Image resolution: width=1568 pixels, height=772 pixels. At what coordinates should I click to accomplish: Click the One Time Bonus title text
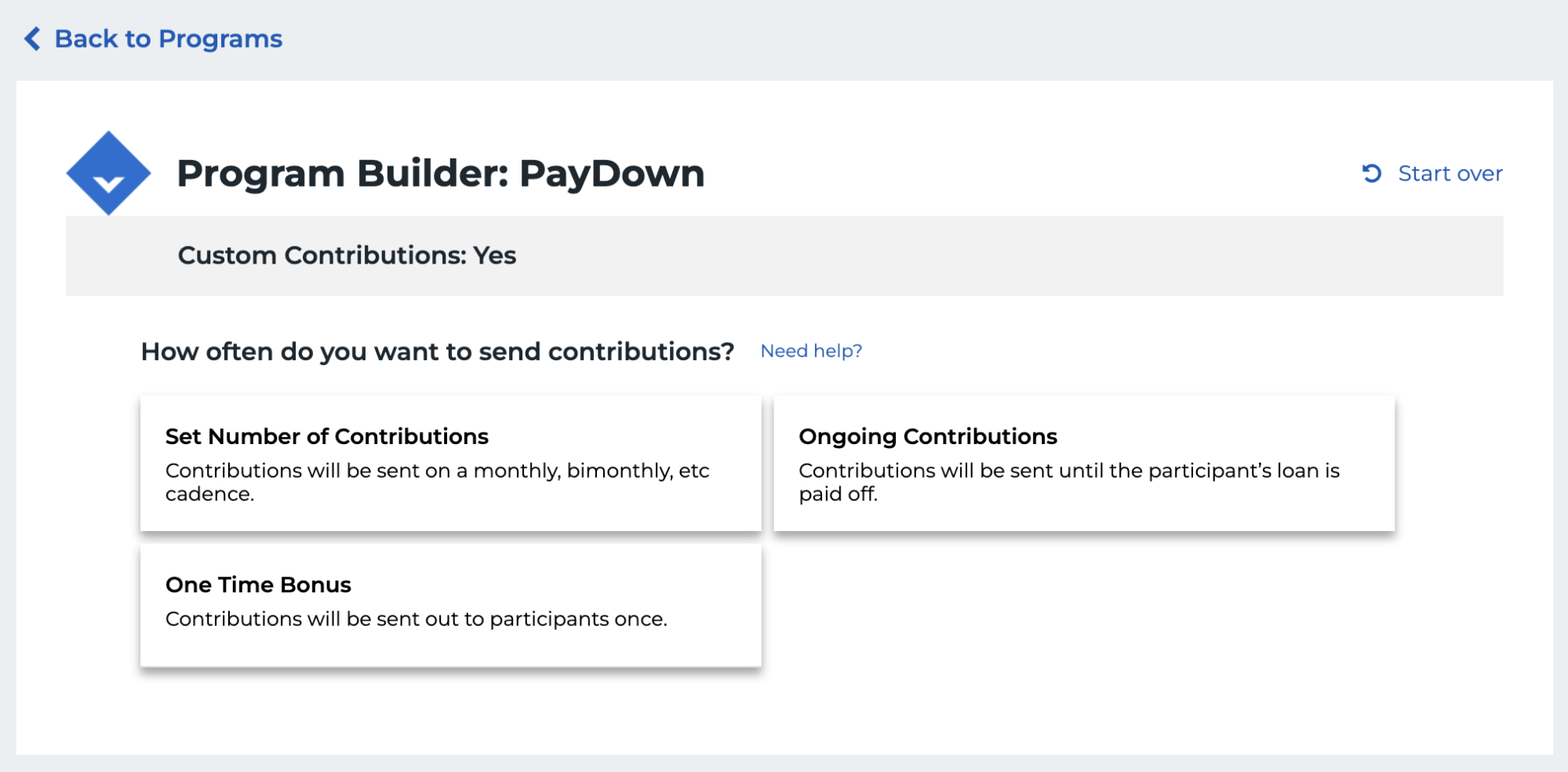point(258,584)
